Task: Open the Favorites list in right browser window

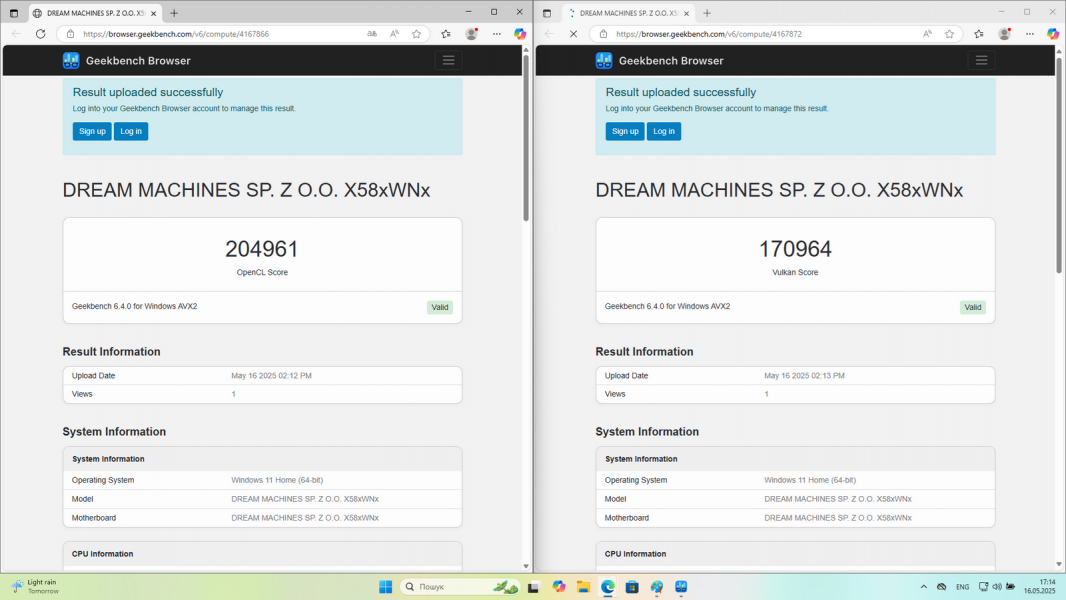Action: 979,34
